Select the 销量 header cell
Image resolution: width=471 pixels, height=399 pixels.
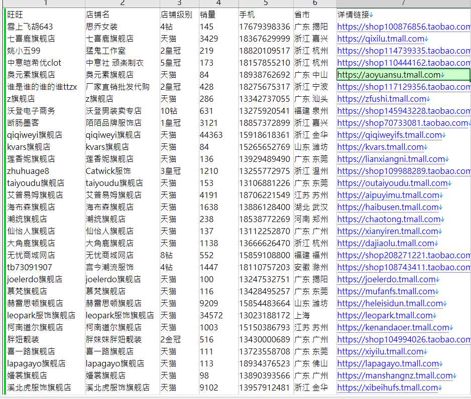(x=219, y=15)
